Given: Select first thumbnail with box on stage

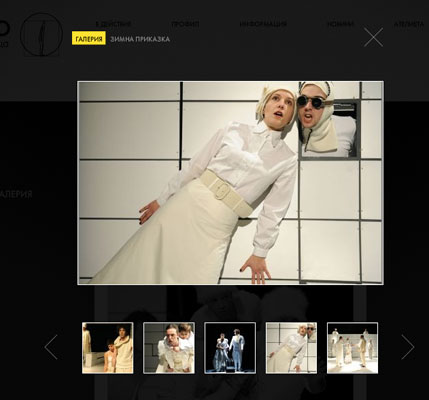Looking at the screenshot, I should point(108,348).
